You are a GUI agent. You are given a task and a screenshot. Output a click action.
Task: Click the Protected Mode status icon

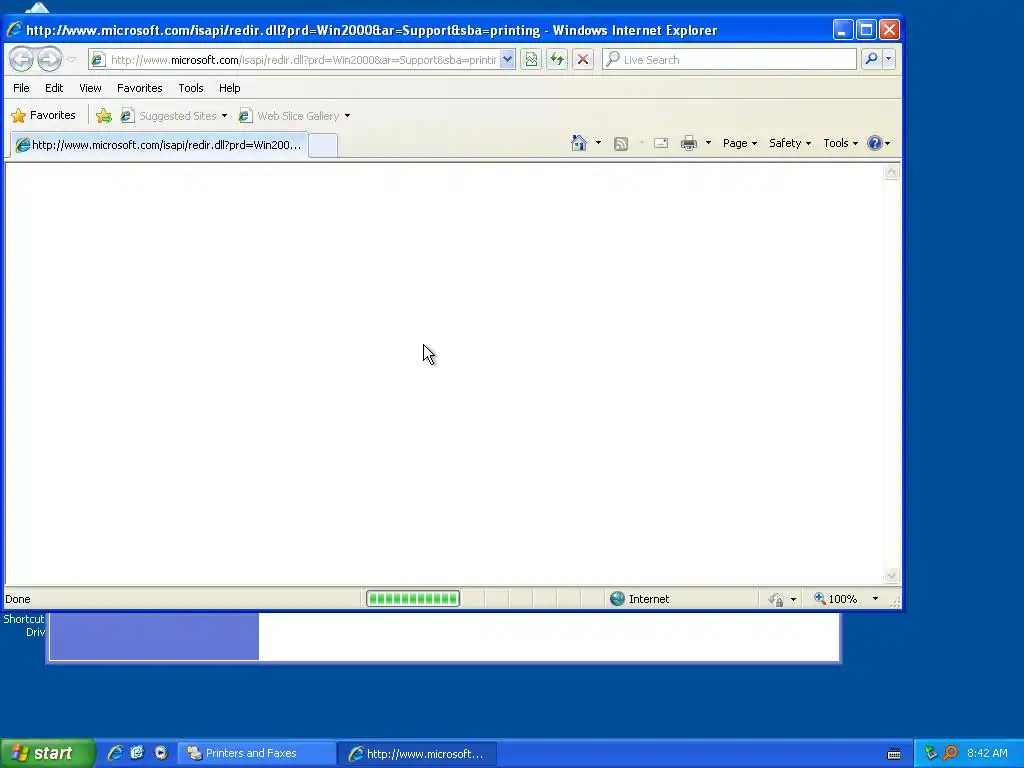[776, 599]
